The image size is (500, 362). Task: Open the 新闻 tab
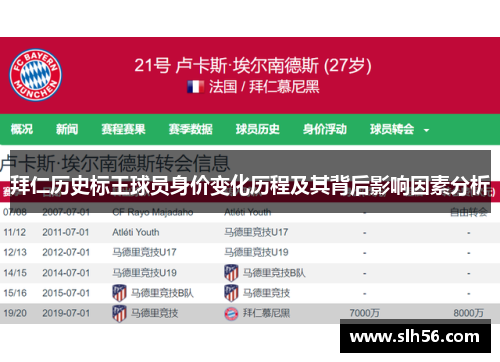point(67,129)
